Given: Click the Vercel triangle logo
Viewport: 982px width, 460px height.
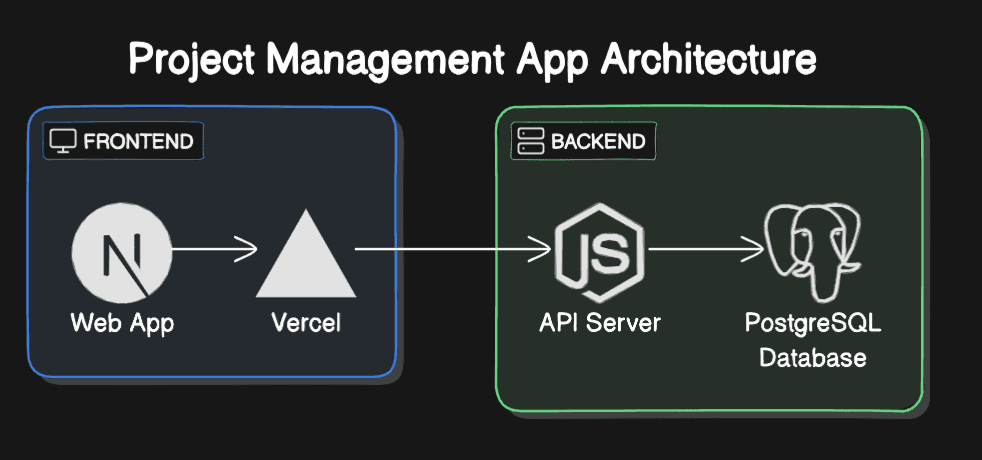Looking at the screenshot, I should pyautogui.click(x=306, y=253).
